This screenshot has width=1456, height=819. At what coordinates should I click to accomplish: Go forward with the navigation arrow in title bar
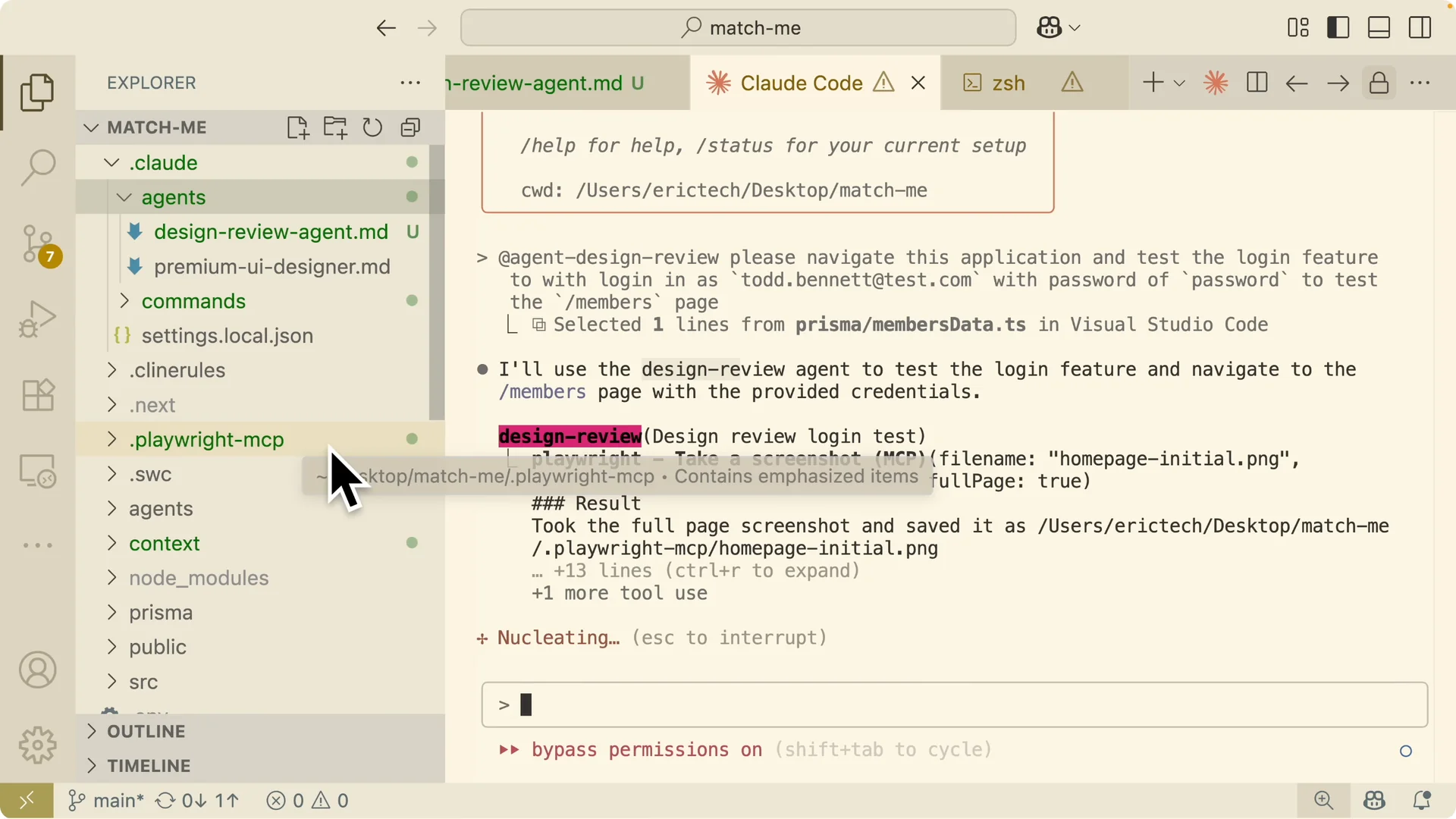click(x=428, y=28)
